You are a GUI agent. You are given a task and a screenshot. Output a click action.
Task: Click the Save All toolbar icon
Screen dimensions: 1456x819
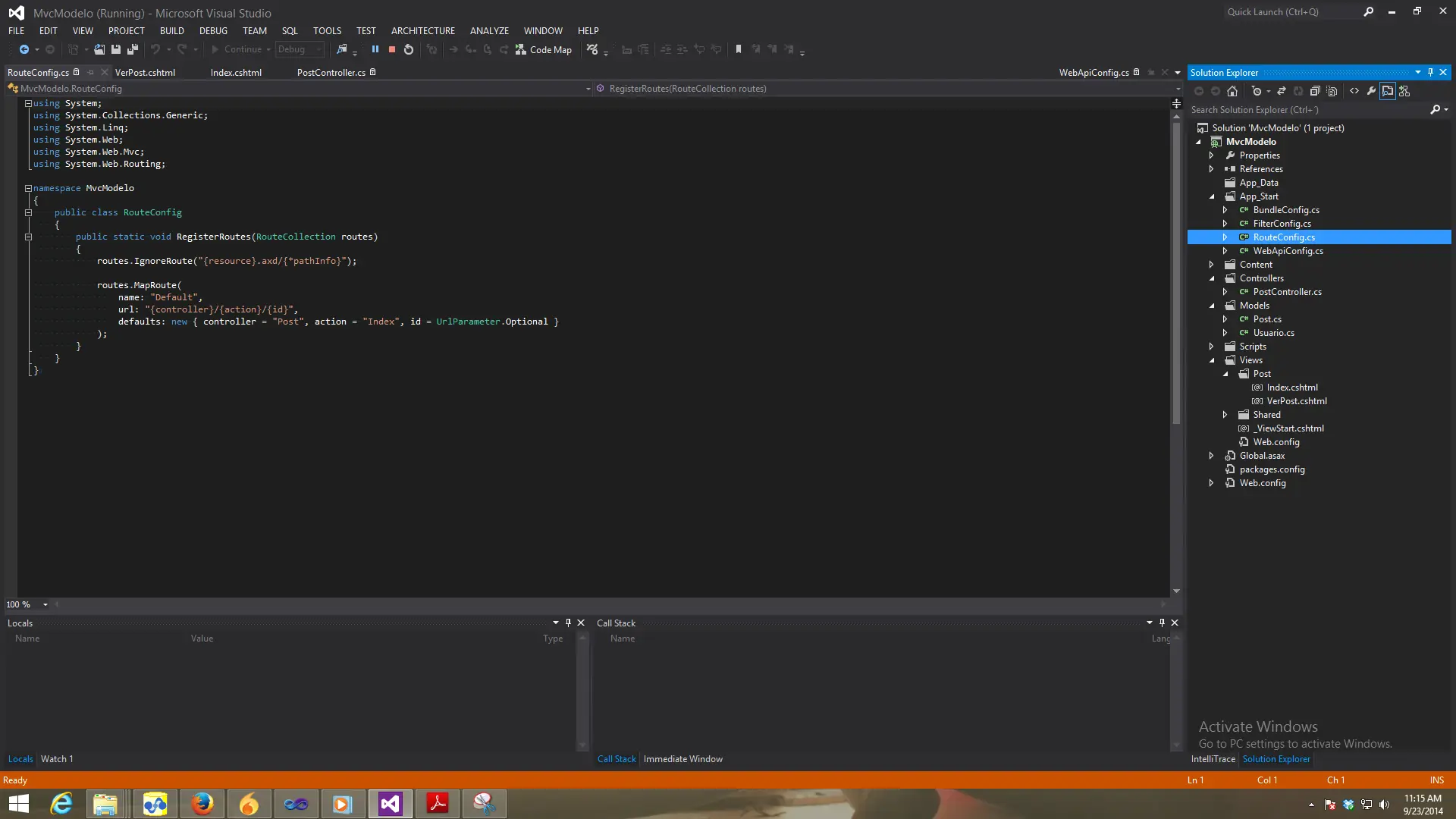[x=133, y=49]
